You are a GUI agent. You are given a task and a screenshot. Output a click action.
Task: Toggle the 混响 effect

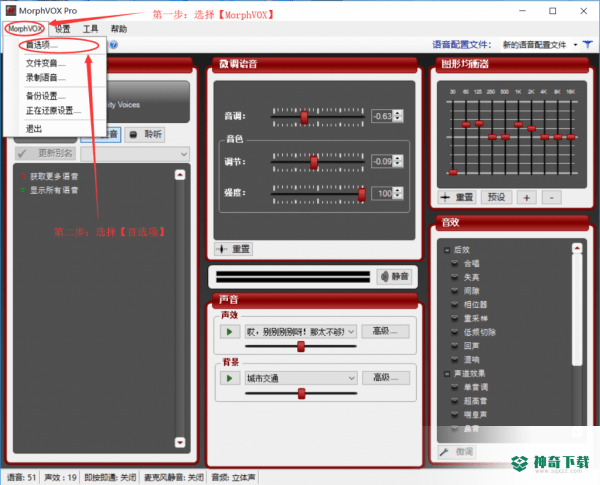[455, 360]
